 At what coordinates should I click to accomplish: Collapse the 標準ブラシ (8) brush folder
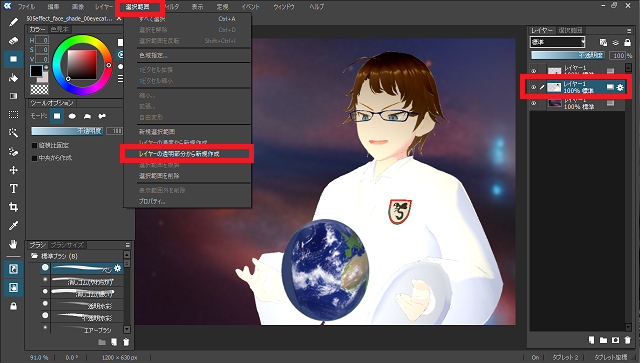click(x=35, y=256)
